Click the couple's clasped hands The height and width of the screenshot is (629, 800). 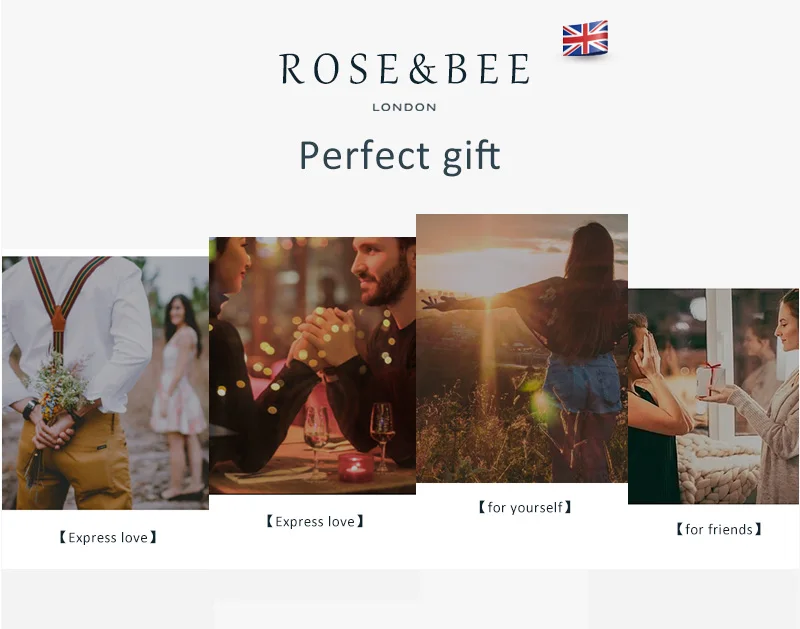click(323, 337)
